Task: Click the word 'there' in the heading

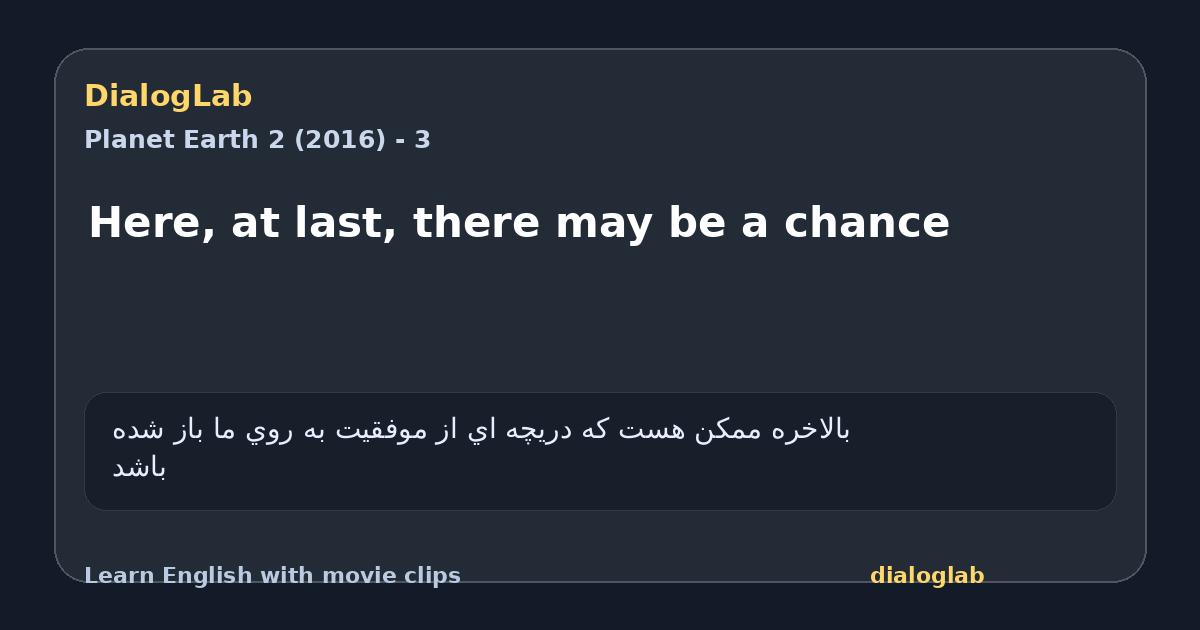Action: tap(476, 223)
